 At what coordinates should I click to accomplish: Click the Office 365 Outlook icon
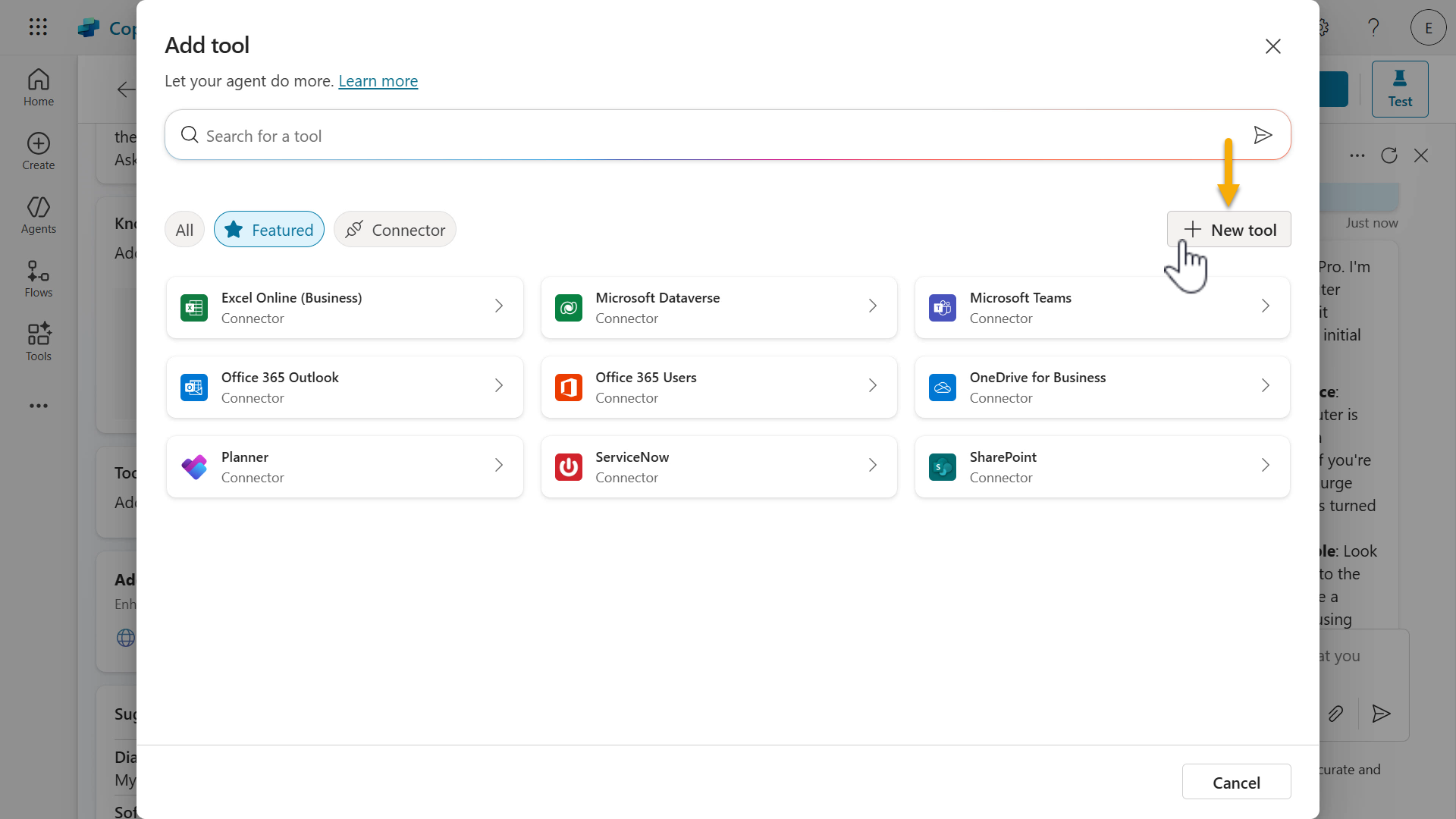(194, 388)
